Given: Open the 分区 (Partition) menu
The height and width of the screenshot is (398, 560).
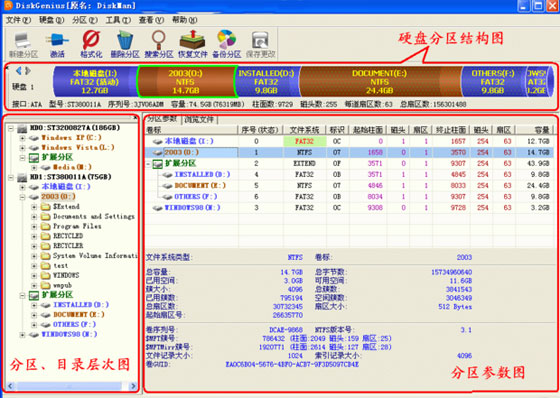Looking at the screenshot, I should click(85, 20).
